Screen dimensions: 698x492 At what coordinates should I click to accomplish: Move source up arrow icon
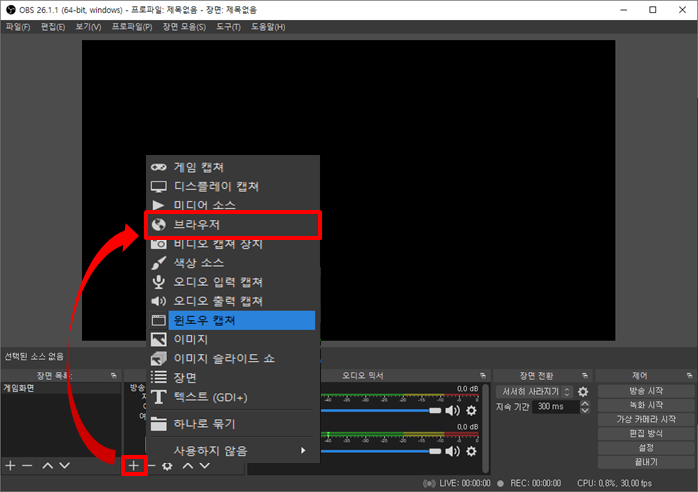point(188,466)
